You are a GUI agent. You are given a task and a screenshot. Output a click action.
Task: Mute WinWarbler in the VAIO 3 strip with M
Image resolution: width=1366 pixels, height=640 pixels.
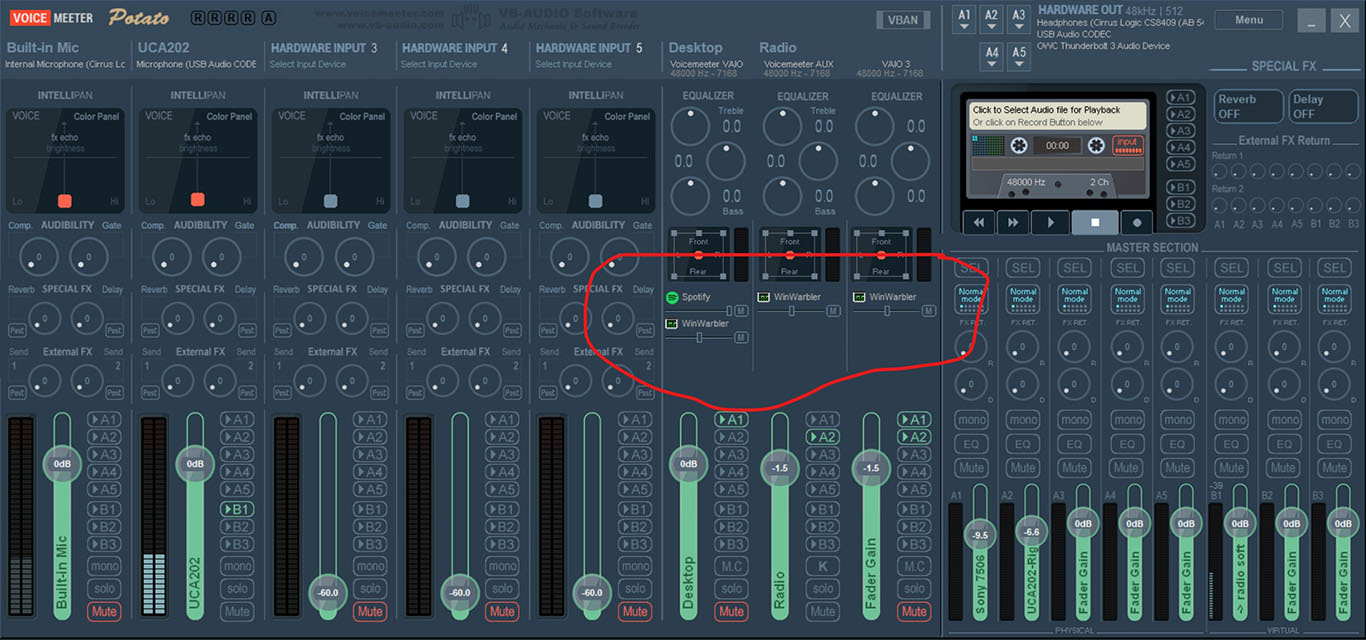point(929,311)
